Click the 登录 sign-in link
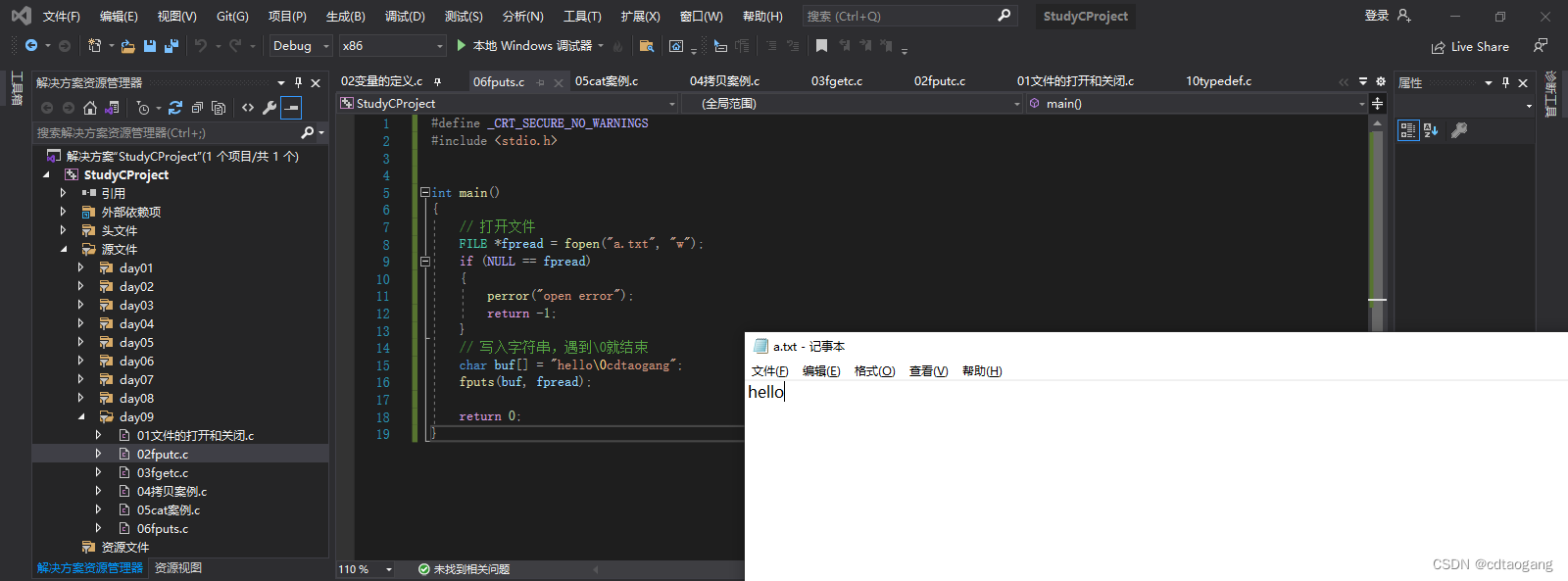The width and height of the screenshot is (1568, 581). [1377, 16]
